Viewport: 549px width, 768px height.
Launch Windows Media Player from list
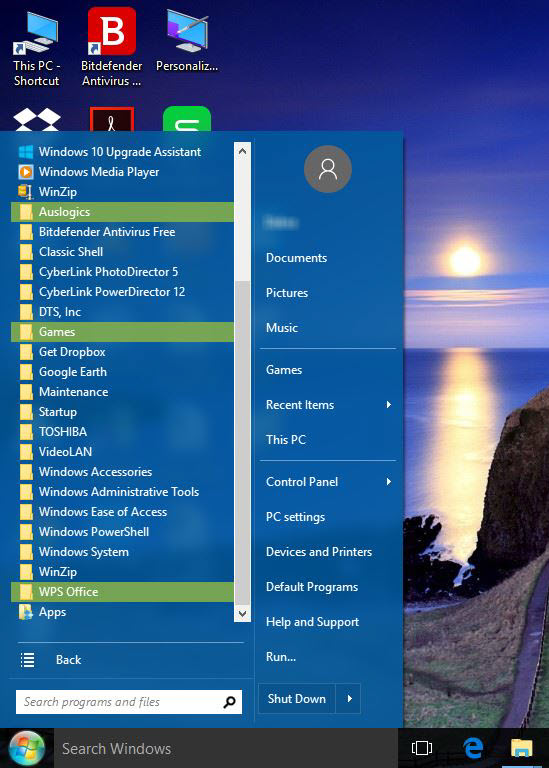coord(122,172)
